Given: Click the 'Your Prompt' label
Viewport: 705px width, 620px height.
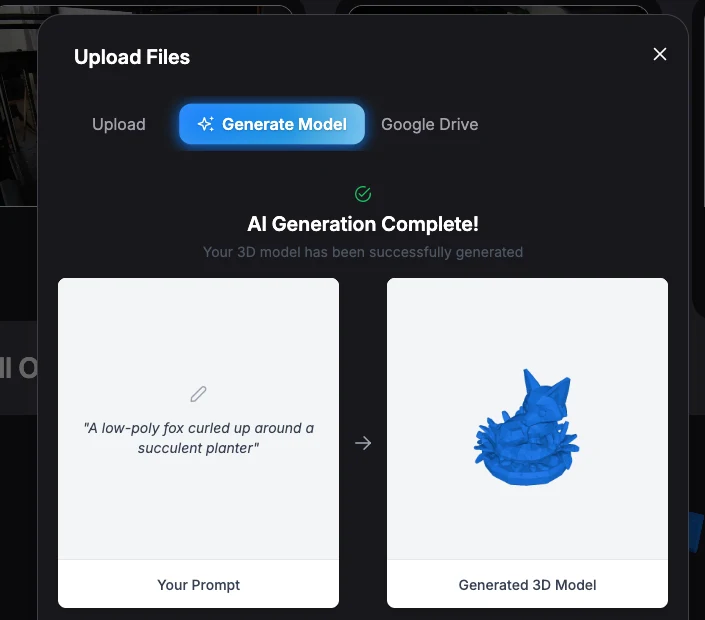Looking at the screenshot, I should click(x=198, y=584).
